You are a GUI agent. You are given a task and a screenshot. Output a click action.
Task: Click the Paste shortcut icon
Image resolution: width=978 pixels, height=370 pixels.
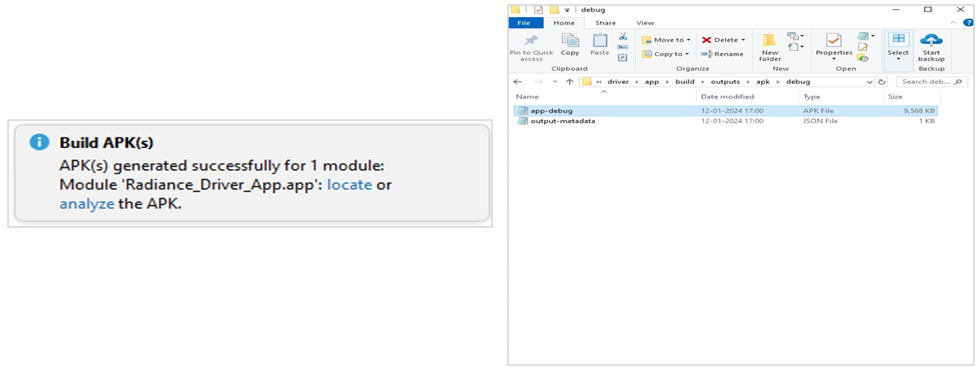[622, 57]
